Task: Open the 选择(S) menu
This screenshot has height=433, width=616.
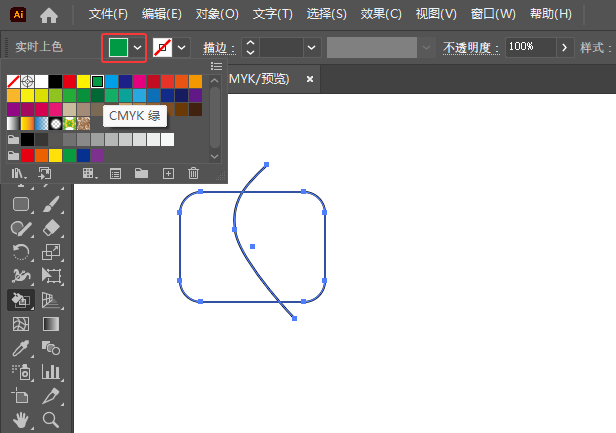Action: pyautogui.click(x=326, y=14)
